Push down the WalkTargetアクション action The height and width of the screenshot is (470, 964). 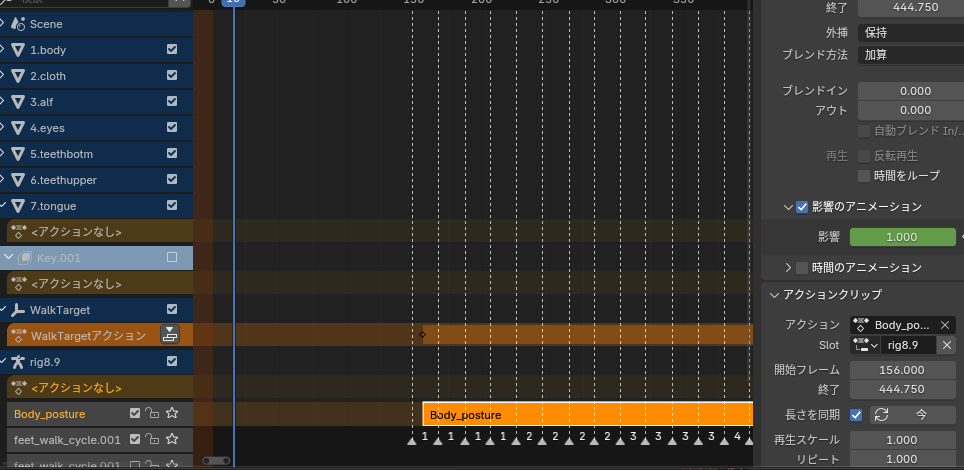click(170, 335)
